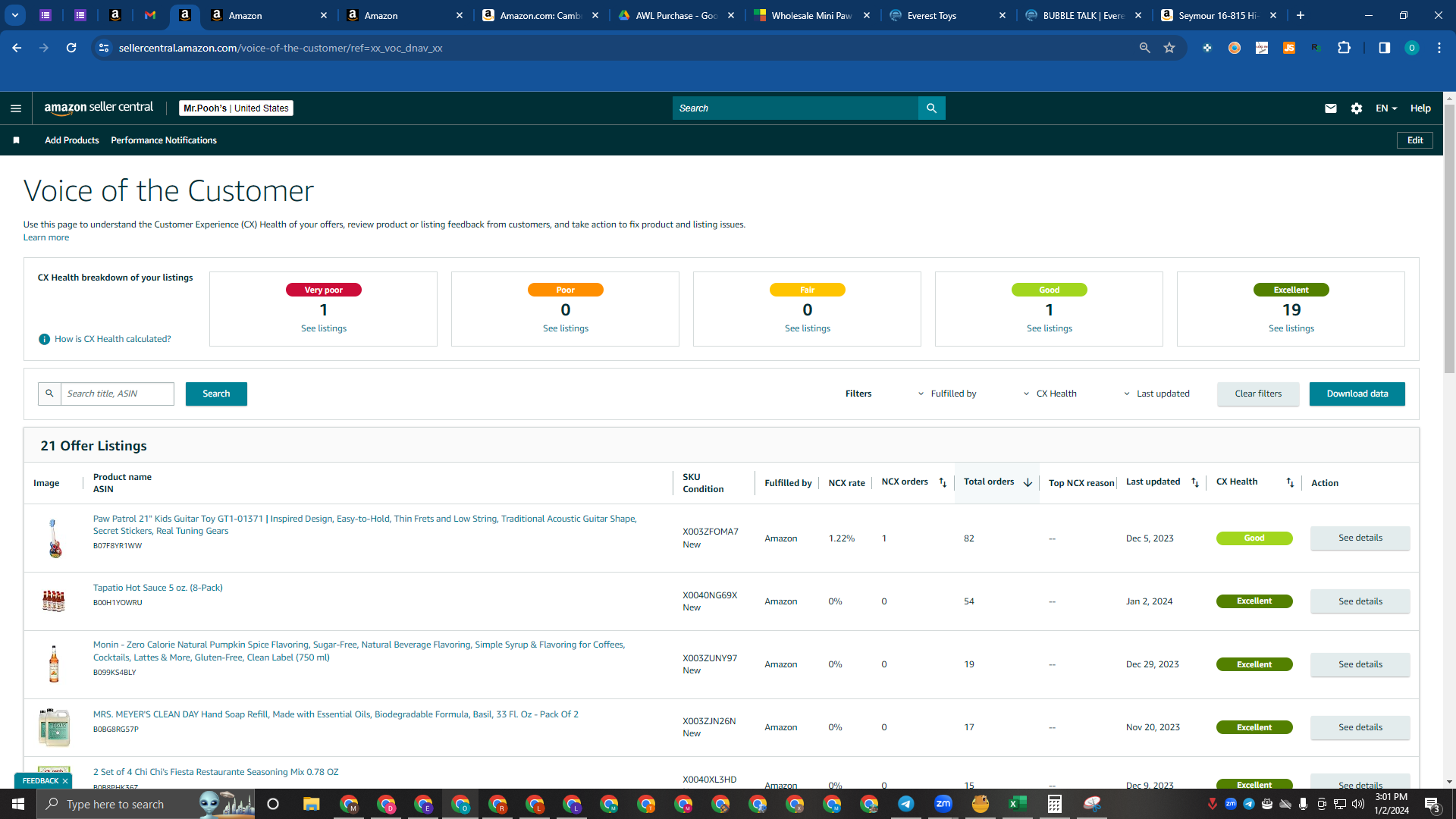Image resolution: width=1456 pixels, height=819 pixels.
Task: Sort by Total orders arrow
Action: [1028, 482]
